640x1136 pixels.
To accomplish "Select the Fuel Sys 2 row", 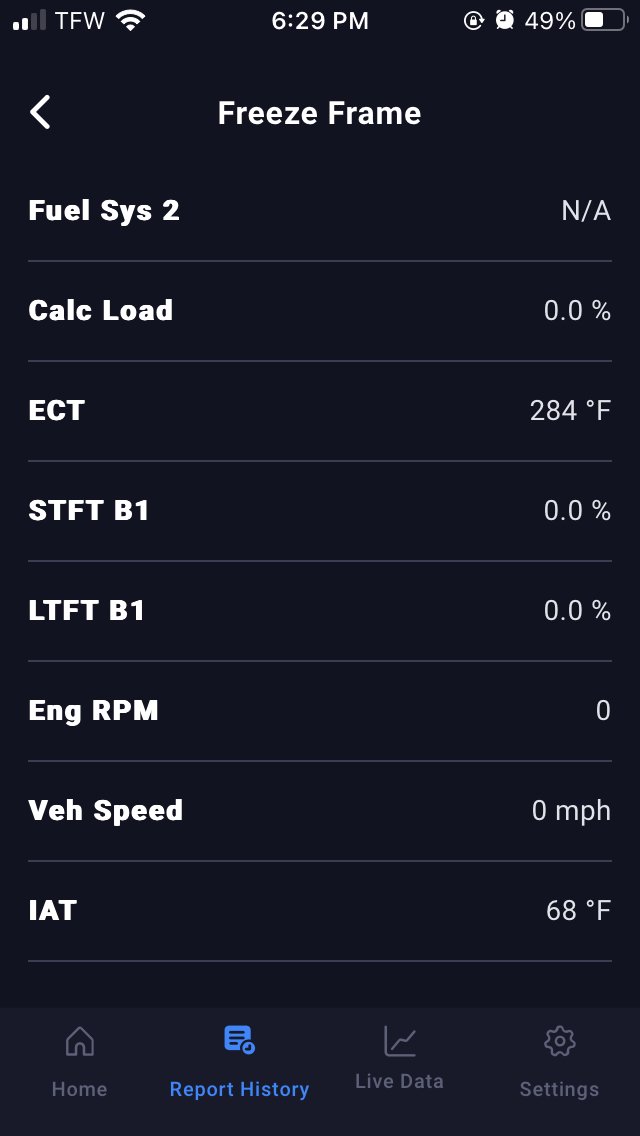I will [320, 211].
